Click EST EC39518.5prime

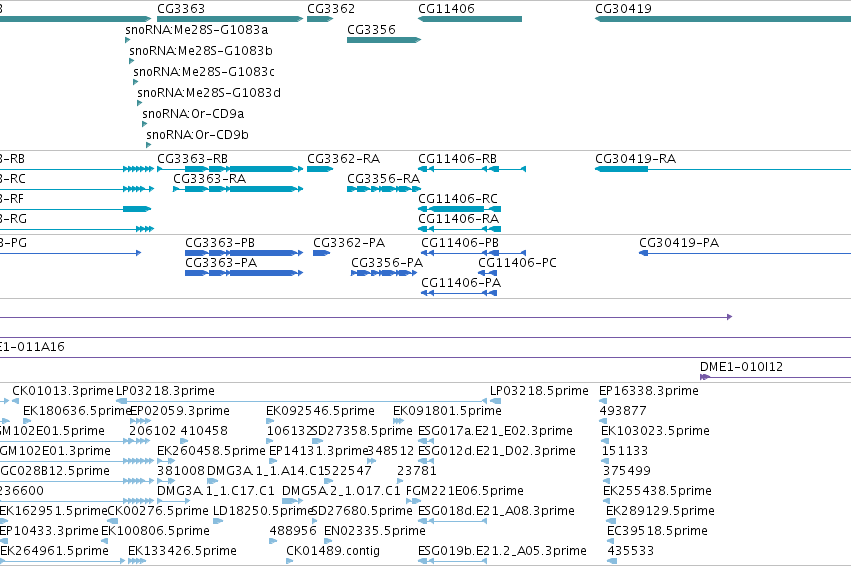pyautogui.click(x=657, y=531)
